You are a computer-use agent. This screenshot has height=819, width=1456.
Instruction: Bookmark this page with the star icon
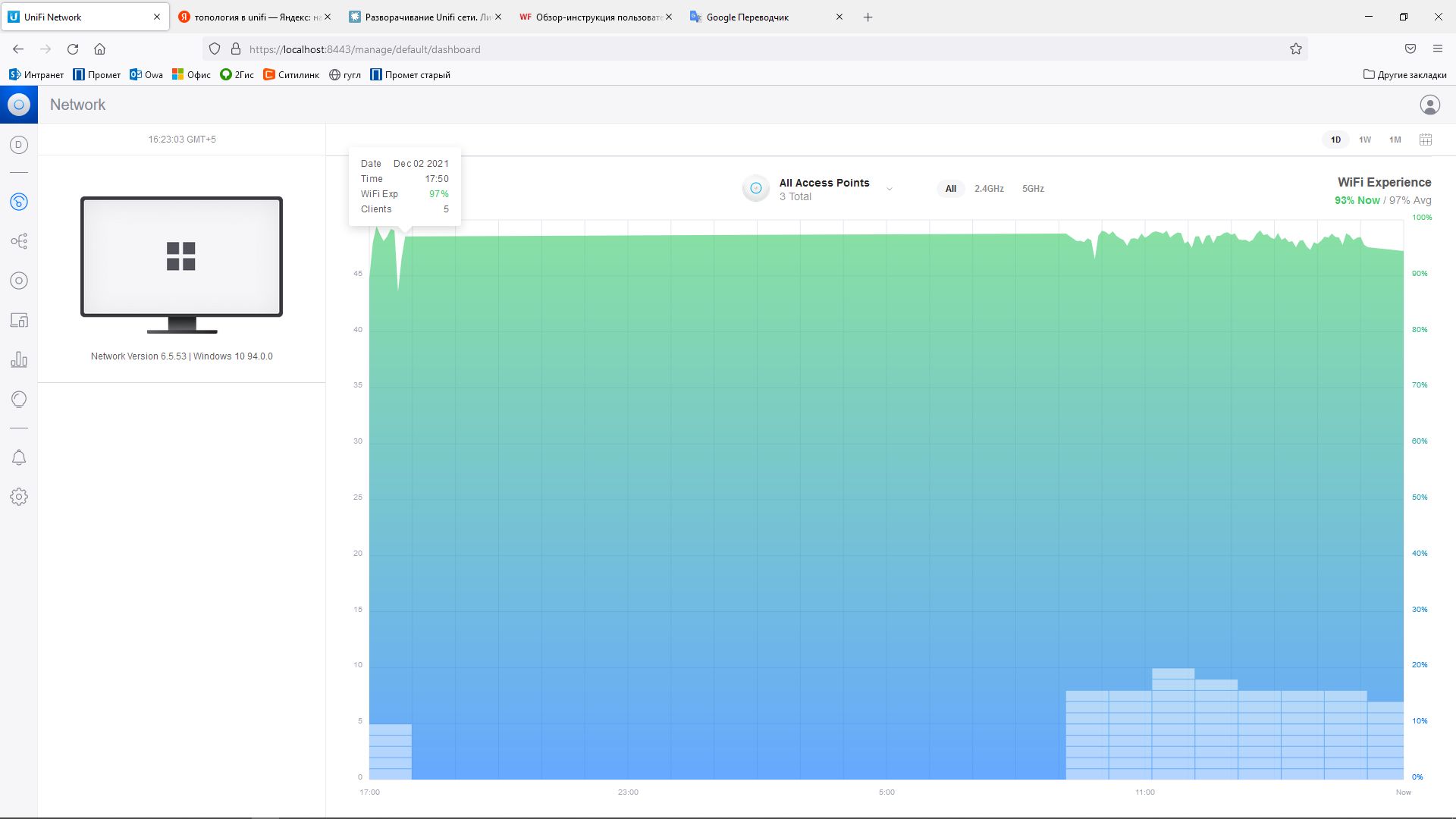click(1296, 49)
